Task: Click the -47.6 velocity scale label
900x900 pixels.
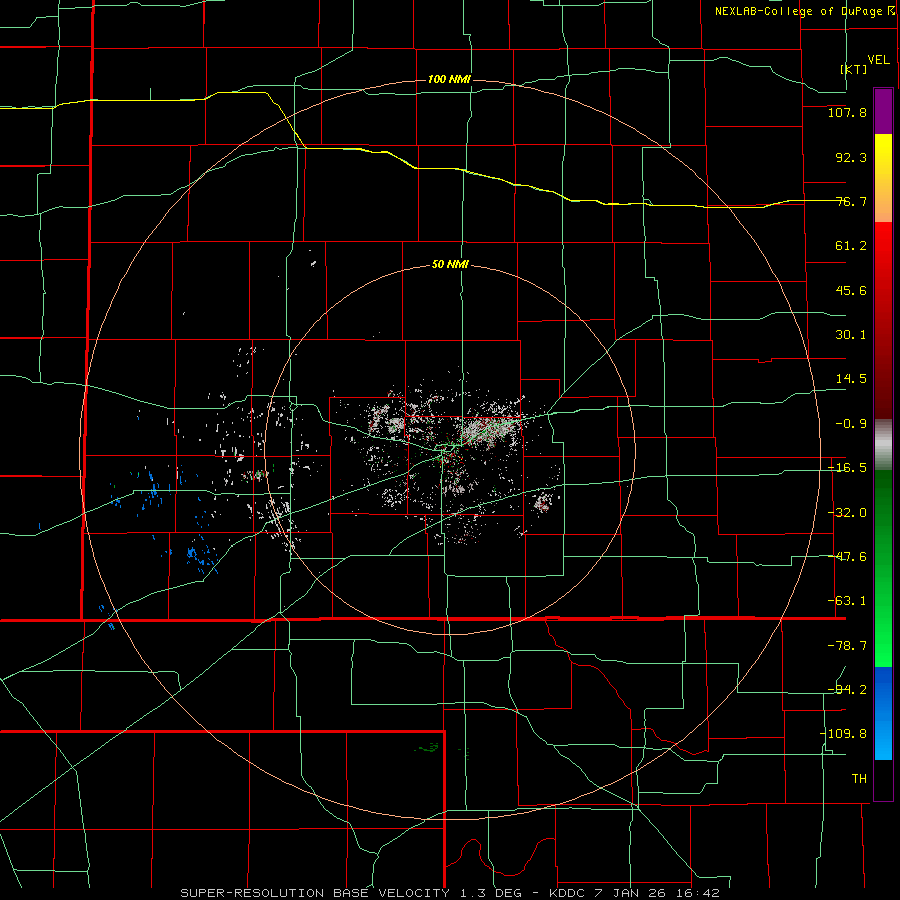Action: click(847, 557)
